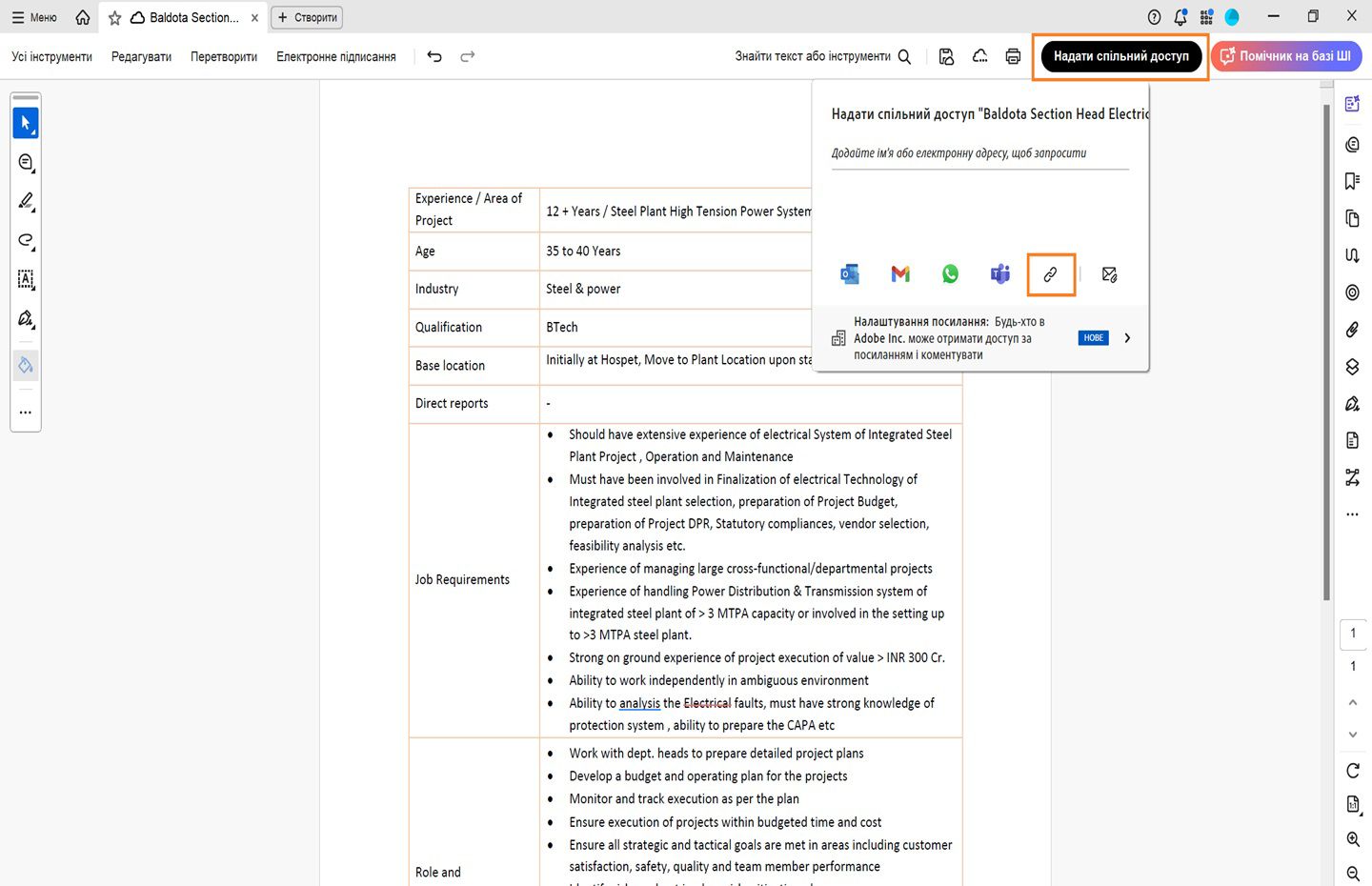Open the links U-turn arrow panel

pos(1352,255)
